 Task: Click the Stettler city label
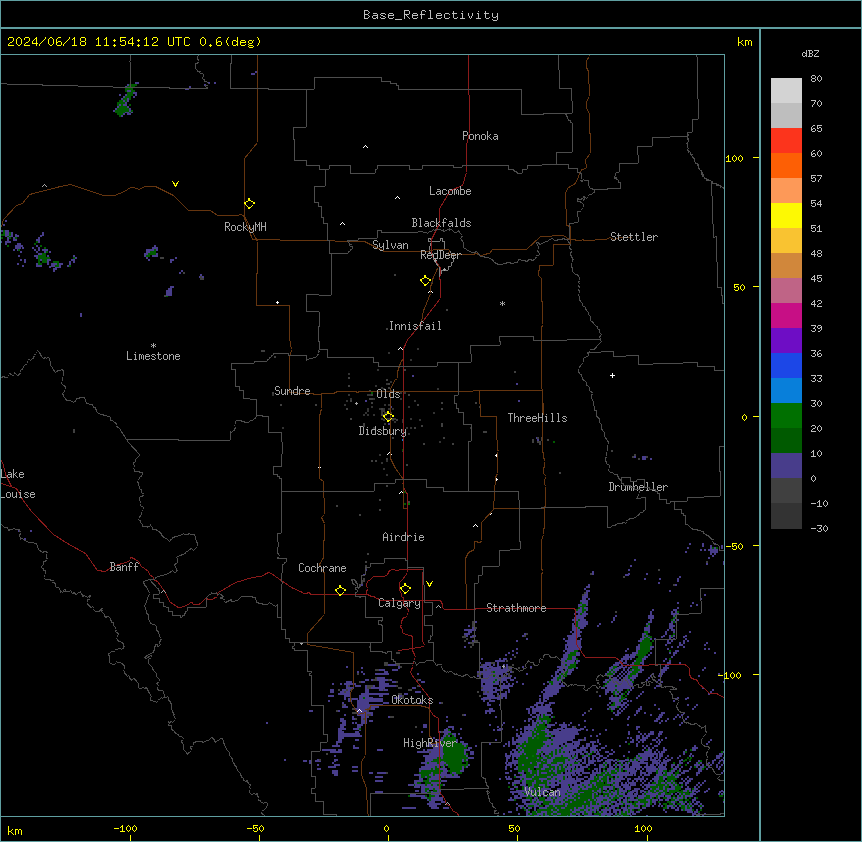[x=634, y=237]
